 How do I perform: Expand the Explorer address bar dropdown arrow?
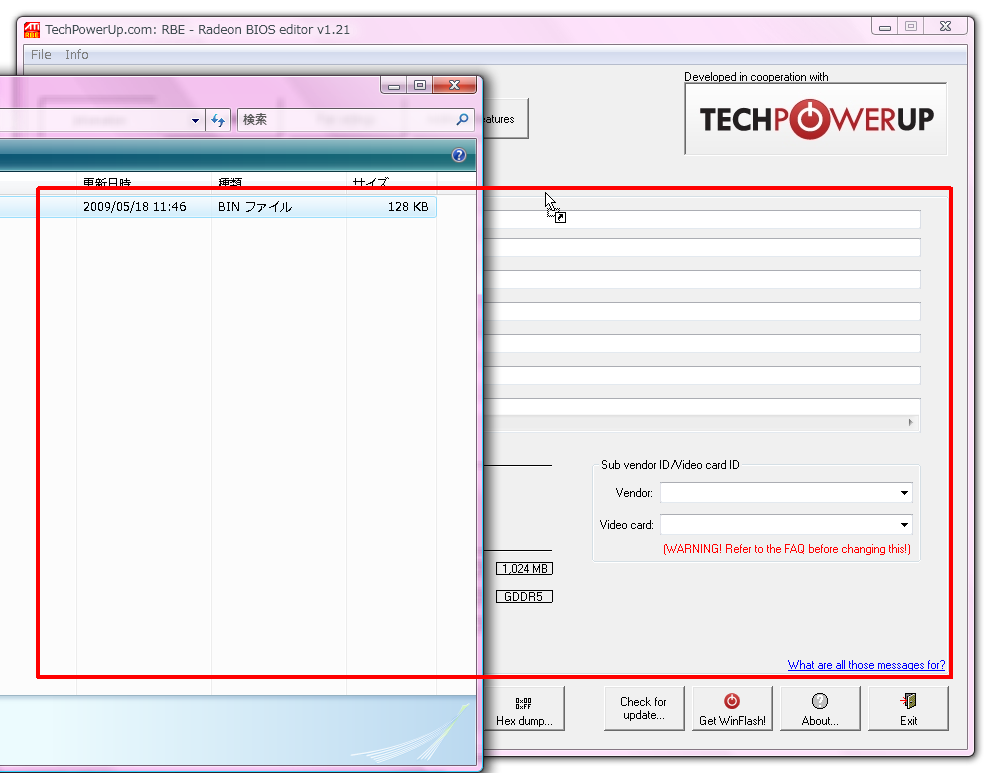coord(195,120)
